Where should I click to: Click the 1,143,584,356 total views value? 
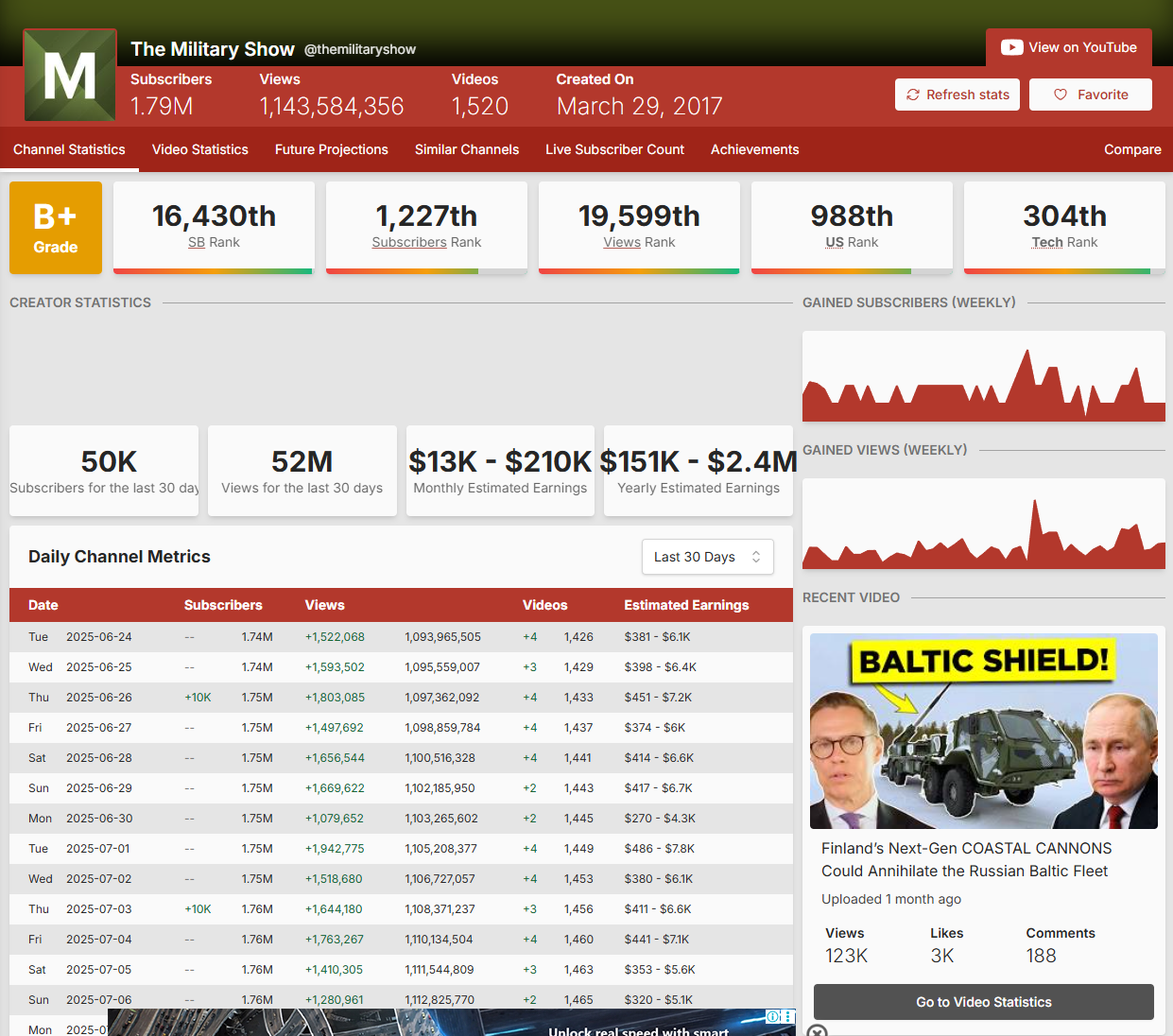click(332, 106)
